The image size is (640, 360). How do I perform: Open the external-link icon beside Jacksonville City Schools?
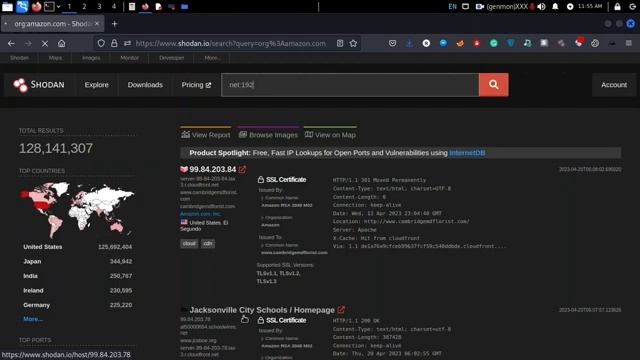pos(341,310)
